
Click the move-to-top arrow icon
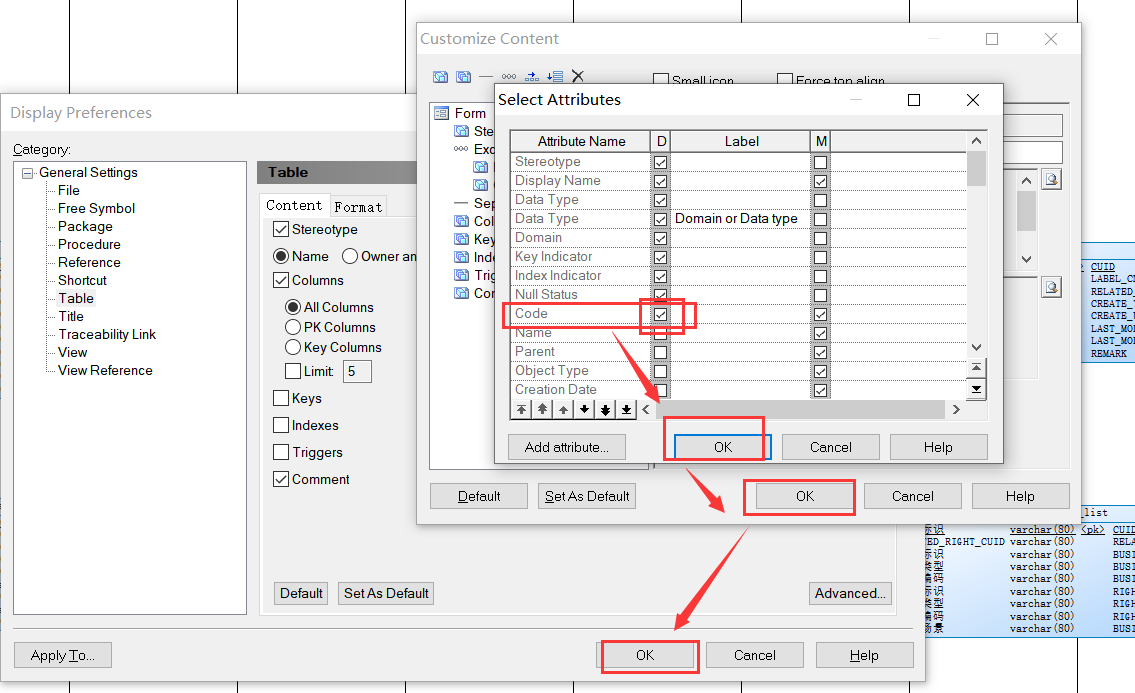521,409
